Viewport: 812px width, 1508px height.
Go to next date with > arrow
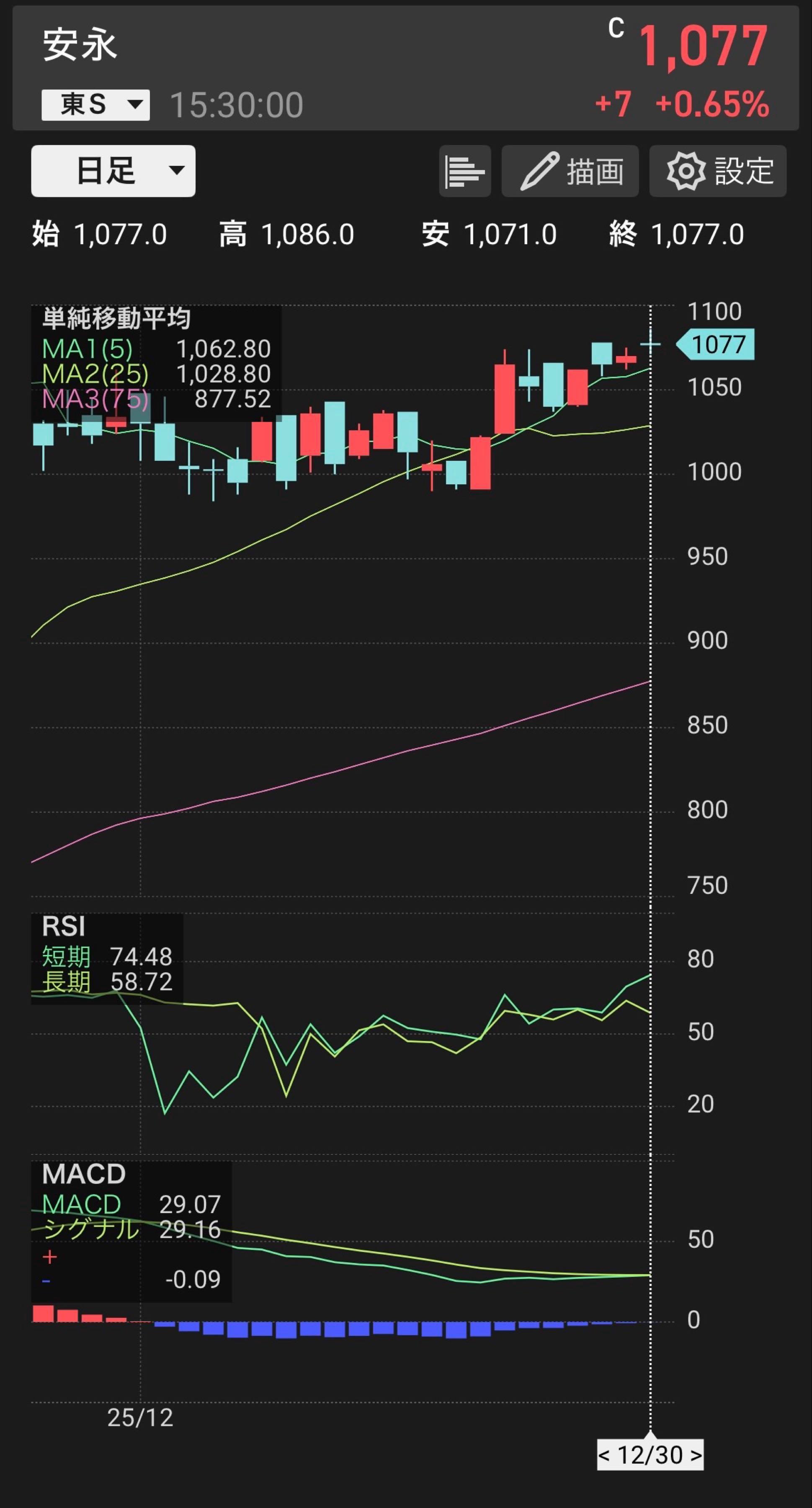tap(696, 1455)
